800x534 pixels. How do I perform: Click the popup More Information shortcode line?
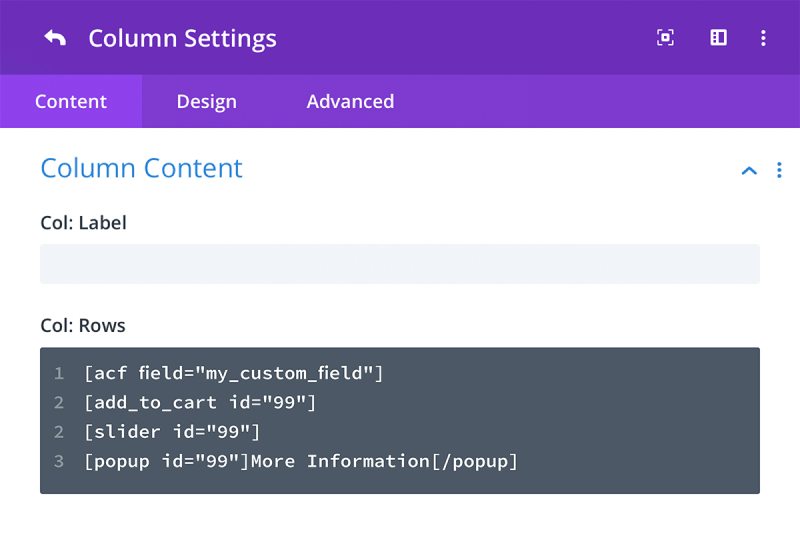point(301,462)
